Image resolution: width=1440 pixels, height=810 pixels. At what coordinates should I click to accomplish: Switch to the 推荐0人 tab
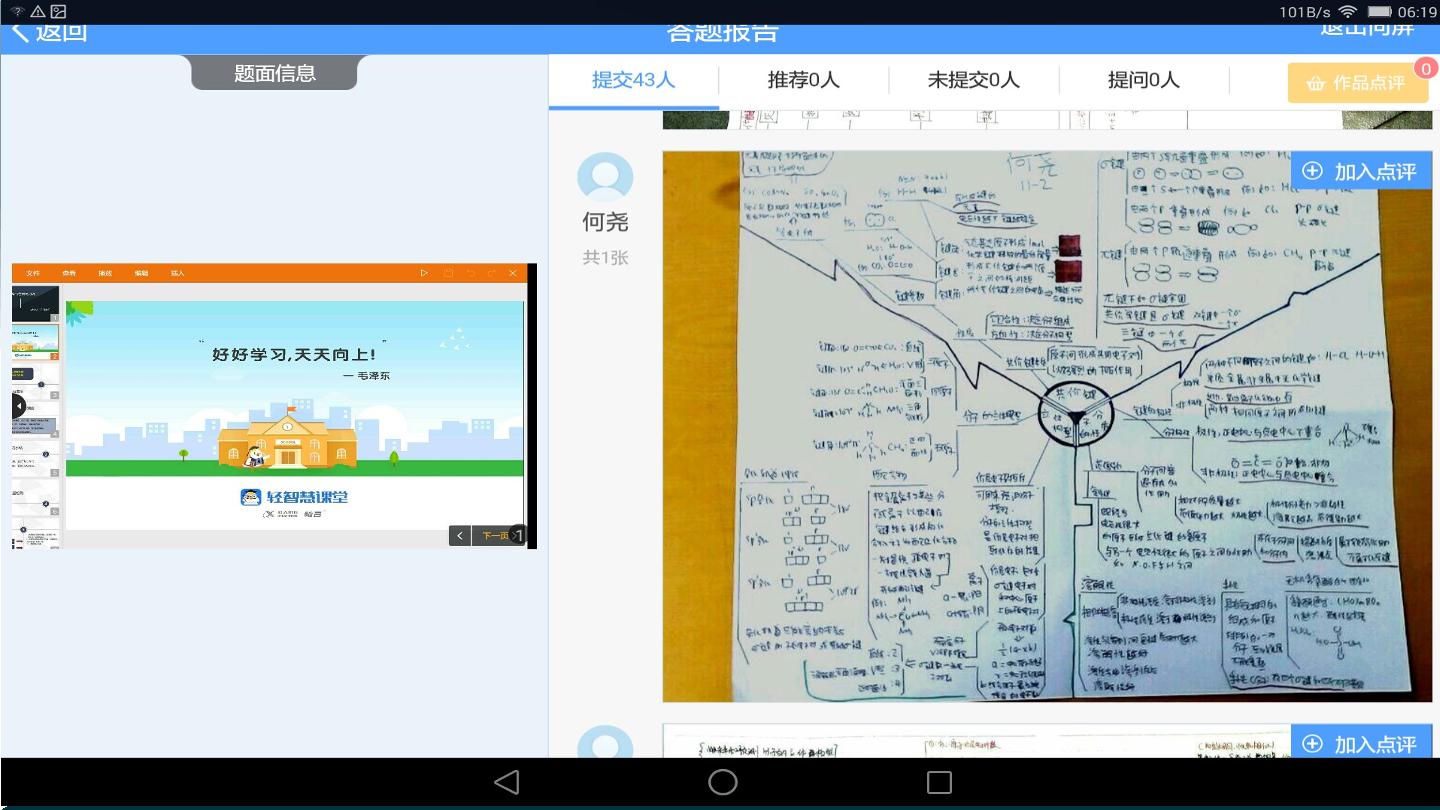pyautogui.click(x=804, y=80)
